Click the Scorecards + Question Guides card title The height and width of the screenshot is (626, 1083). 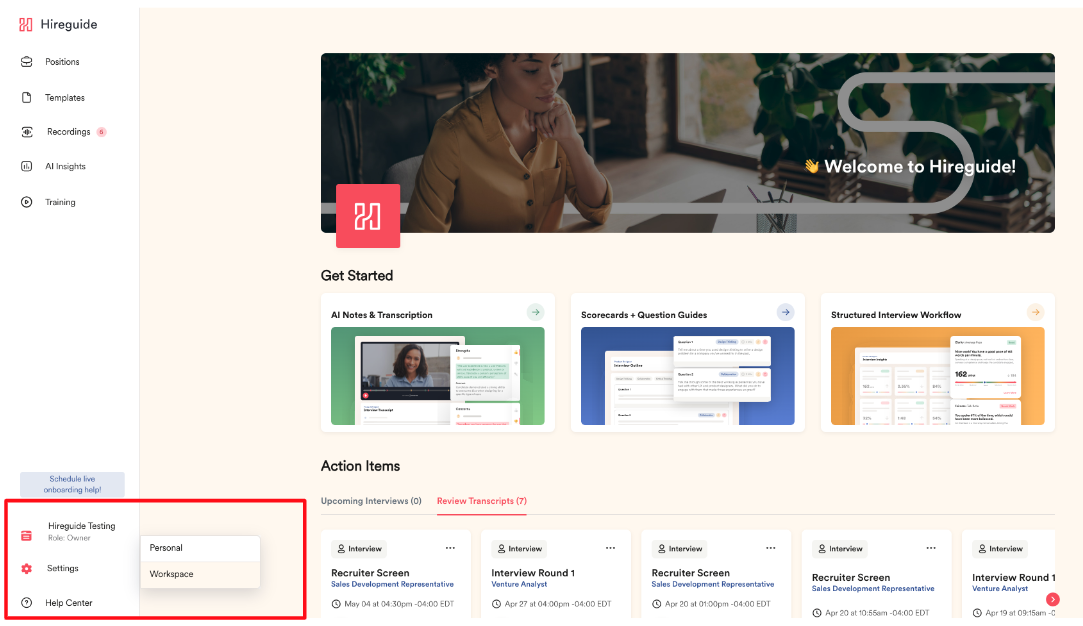644,315
